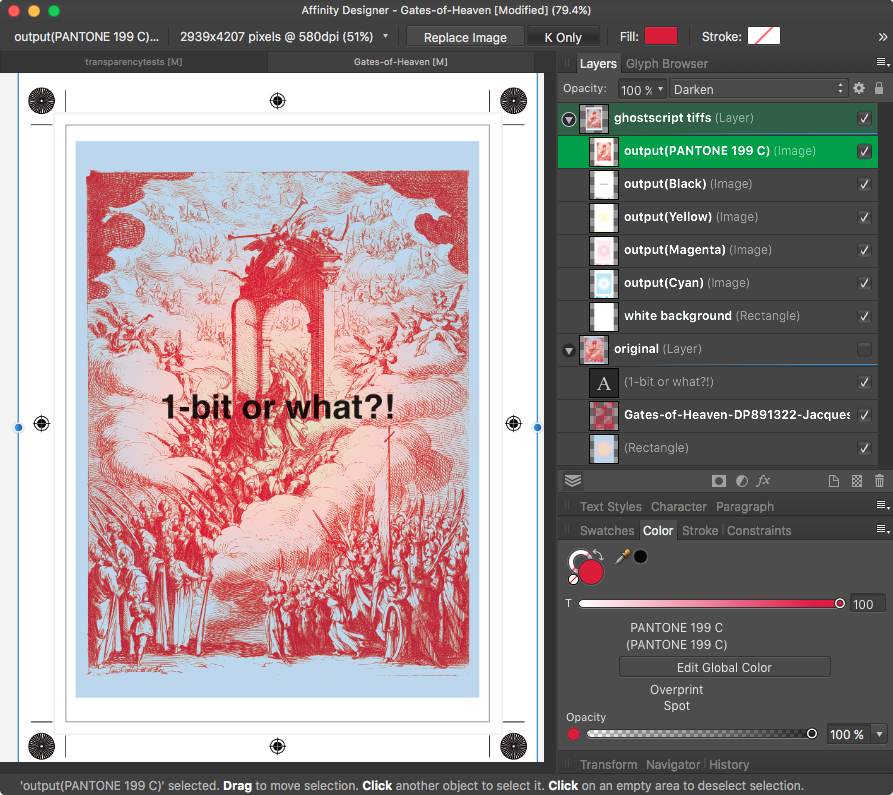Select the red fill circle in color selector
893x795 pixels.
(591, 572)
